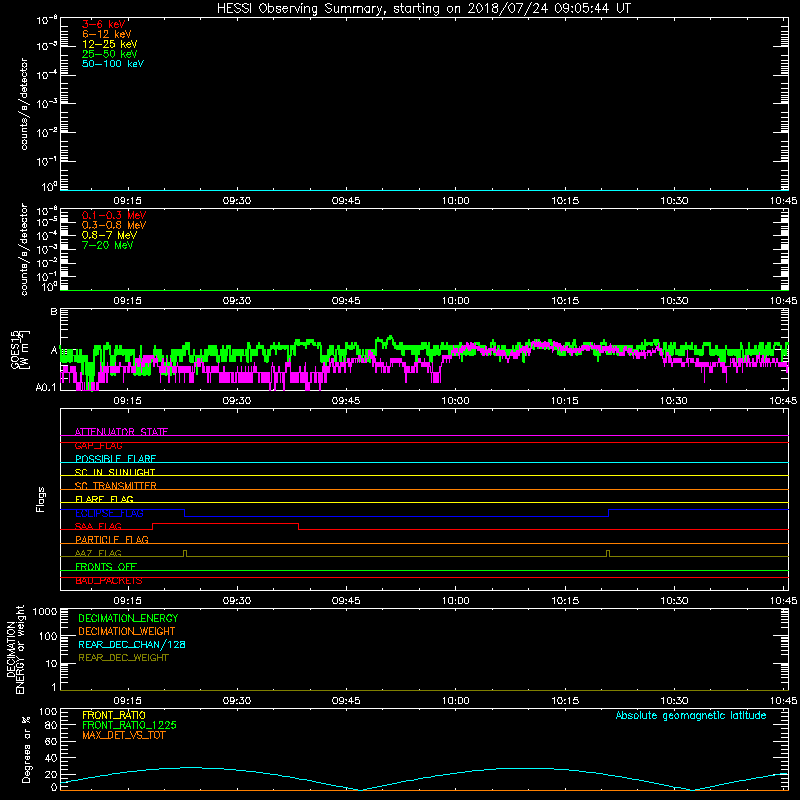
Task: Select the ATTENUATOR_STATE flag label
Action: click(121, 432)
